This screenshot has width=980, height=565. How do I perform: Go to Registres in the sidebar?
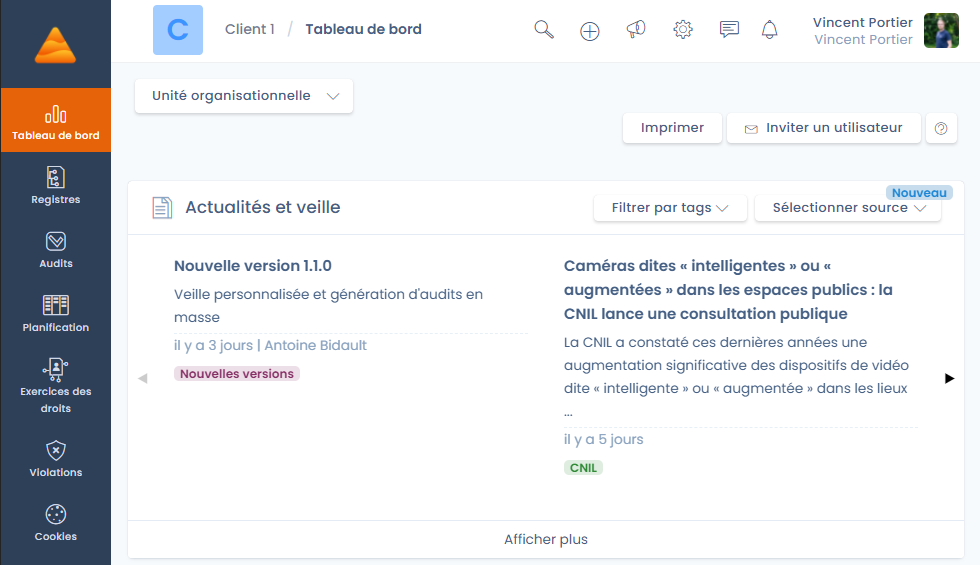tap(55, 186)
